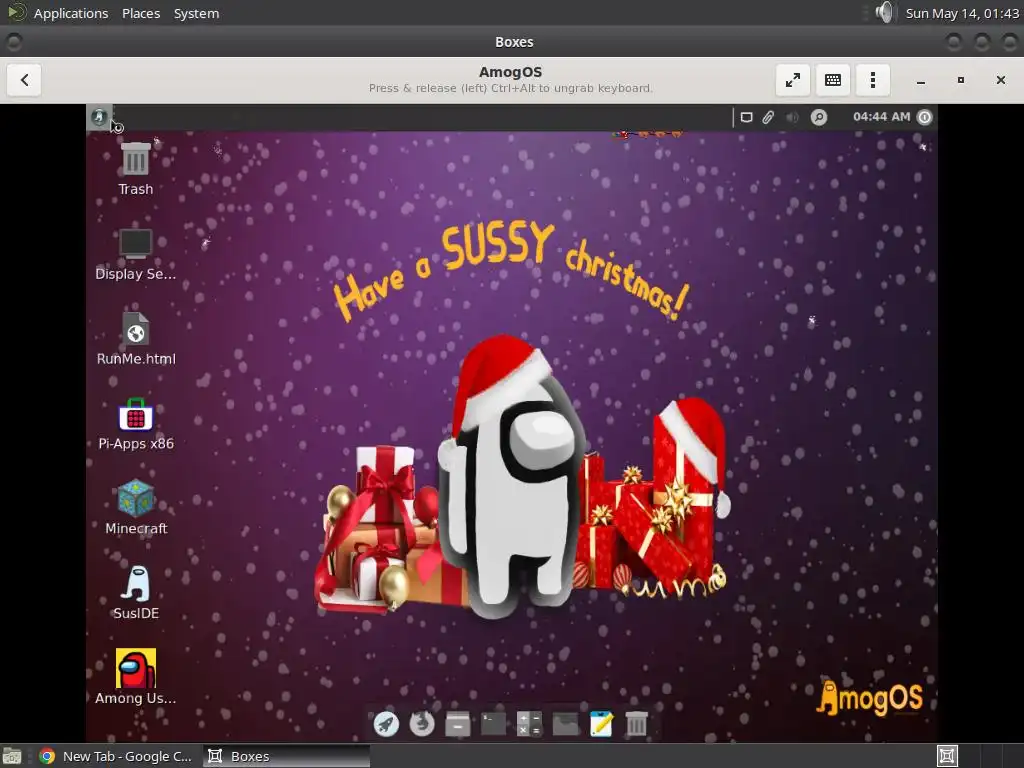Open the terminal icon in the dock
Viewport: 1024px width, 768px height.
494,724
